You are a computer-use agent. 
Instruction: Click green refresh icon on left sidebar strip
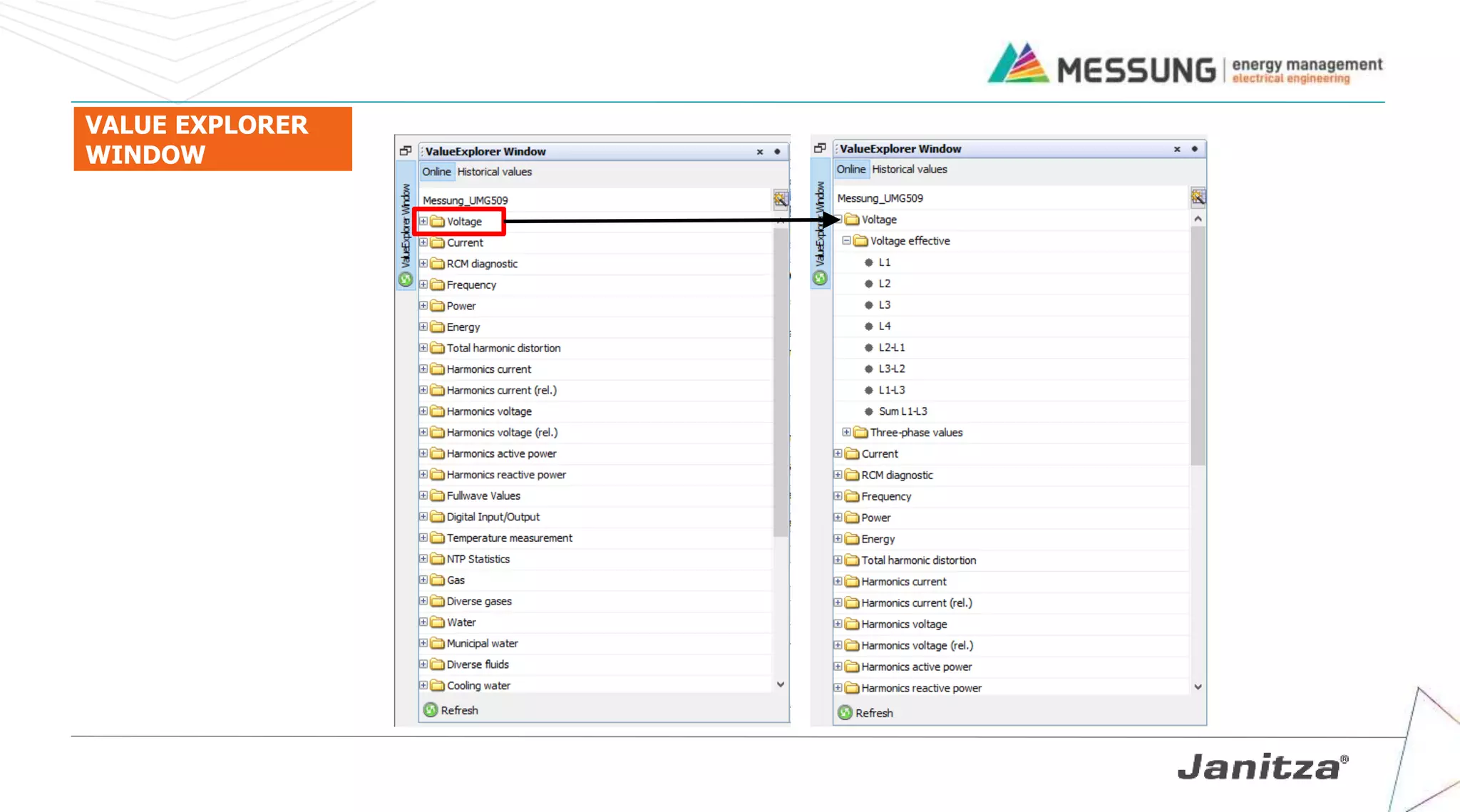pos(406,279)
